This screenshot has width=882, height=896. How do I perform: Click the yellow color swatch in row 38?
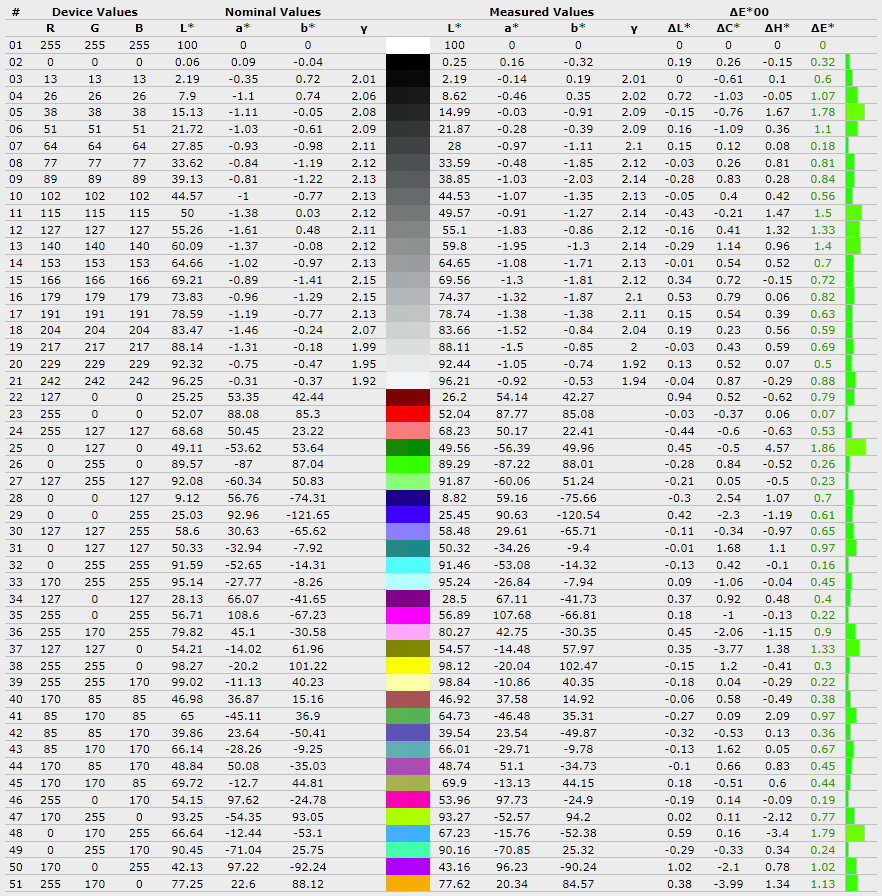pyautogui.click(x=407, y=666)
